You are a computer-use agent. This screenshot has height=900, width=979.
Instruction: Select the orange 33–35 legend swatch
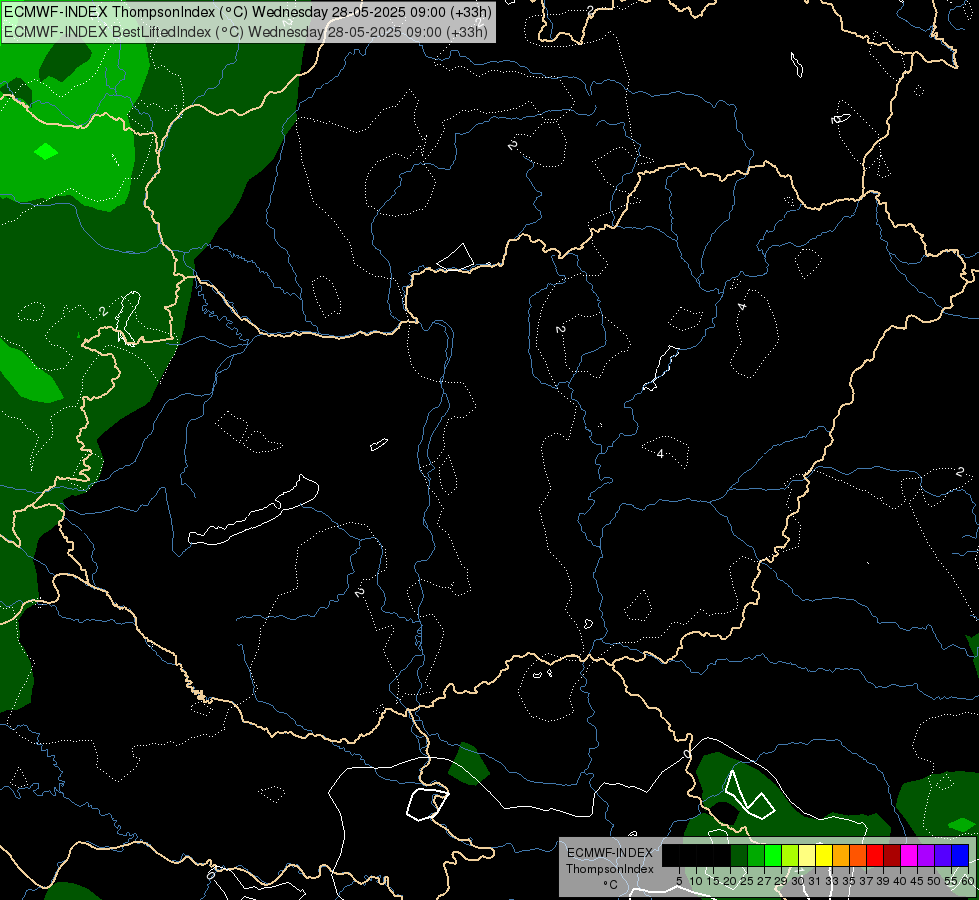pyautogui.click(x=841, y=855)
